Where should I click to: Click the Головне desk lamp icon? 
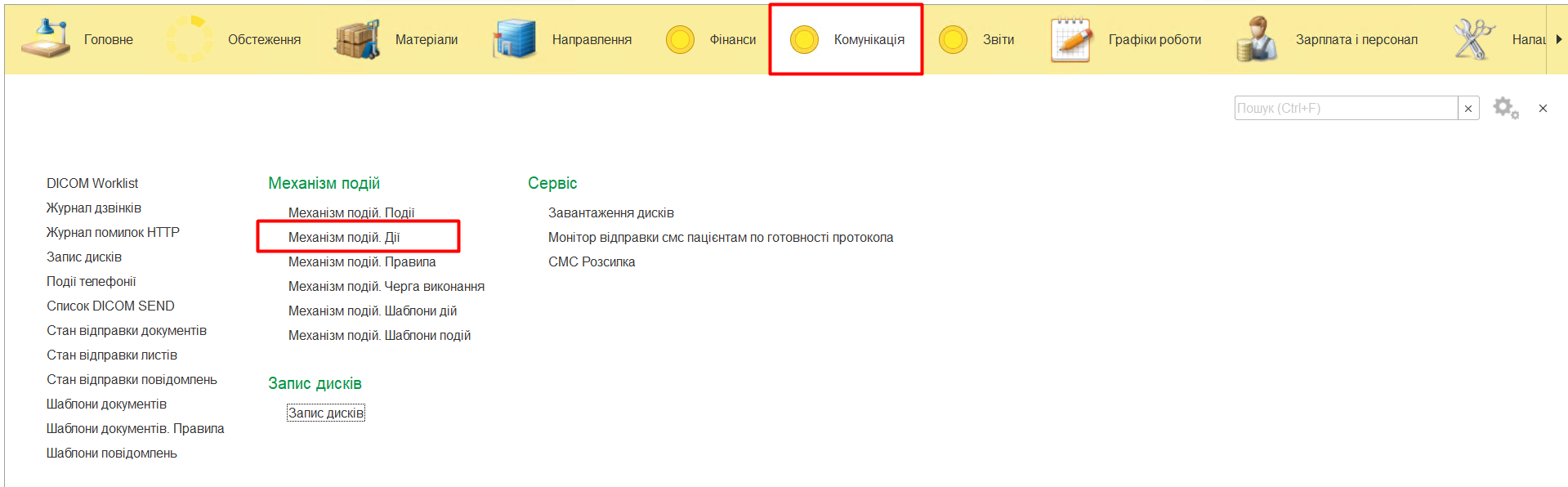point(46,39)
